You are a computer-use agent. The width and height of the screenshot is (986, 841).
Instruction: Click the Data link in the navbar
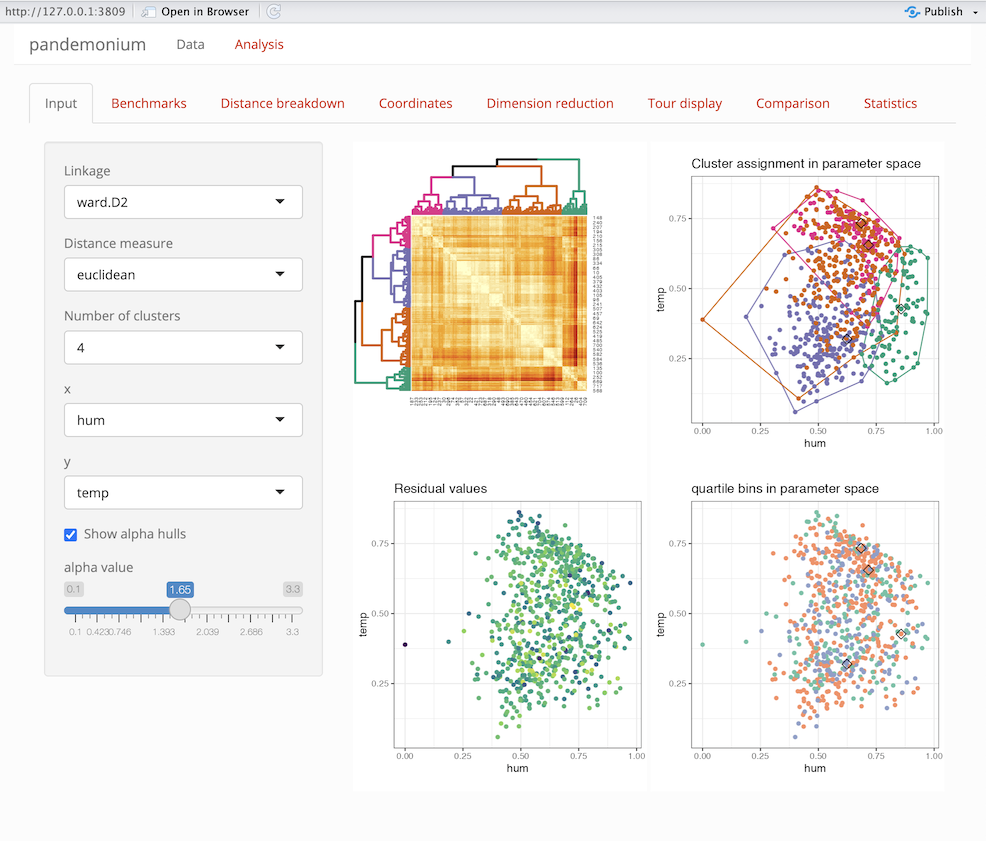coord(190,44)
